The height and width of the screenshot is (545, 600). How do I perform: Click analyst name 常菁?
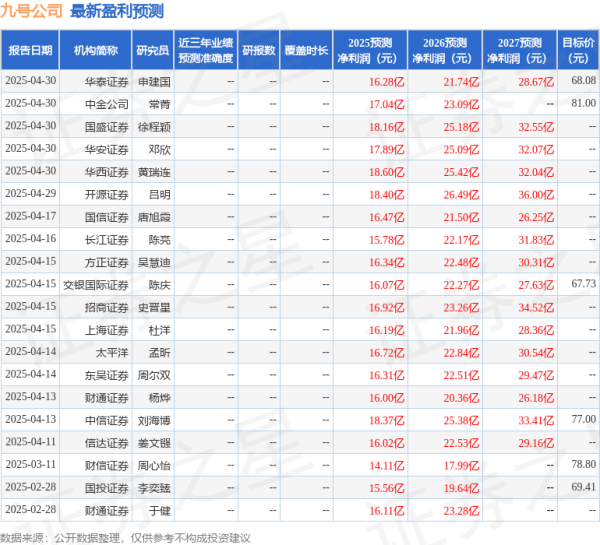(160, 104)
